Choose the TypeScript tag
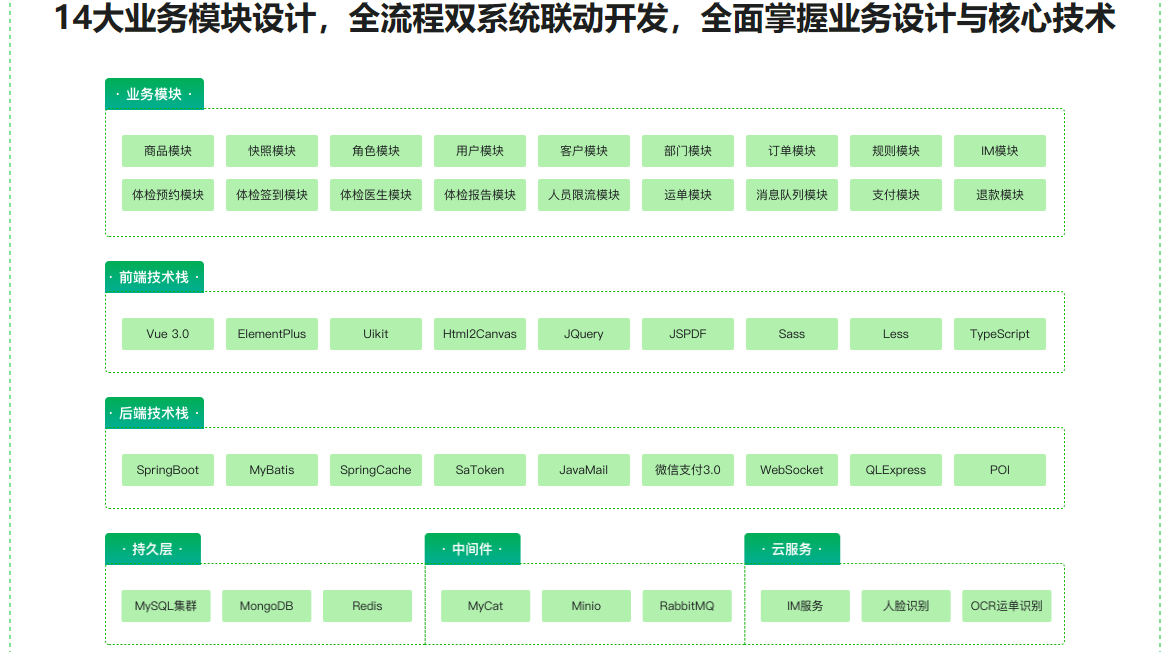 [1000, 334]
